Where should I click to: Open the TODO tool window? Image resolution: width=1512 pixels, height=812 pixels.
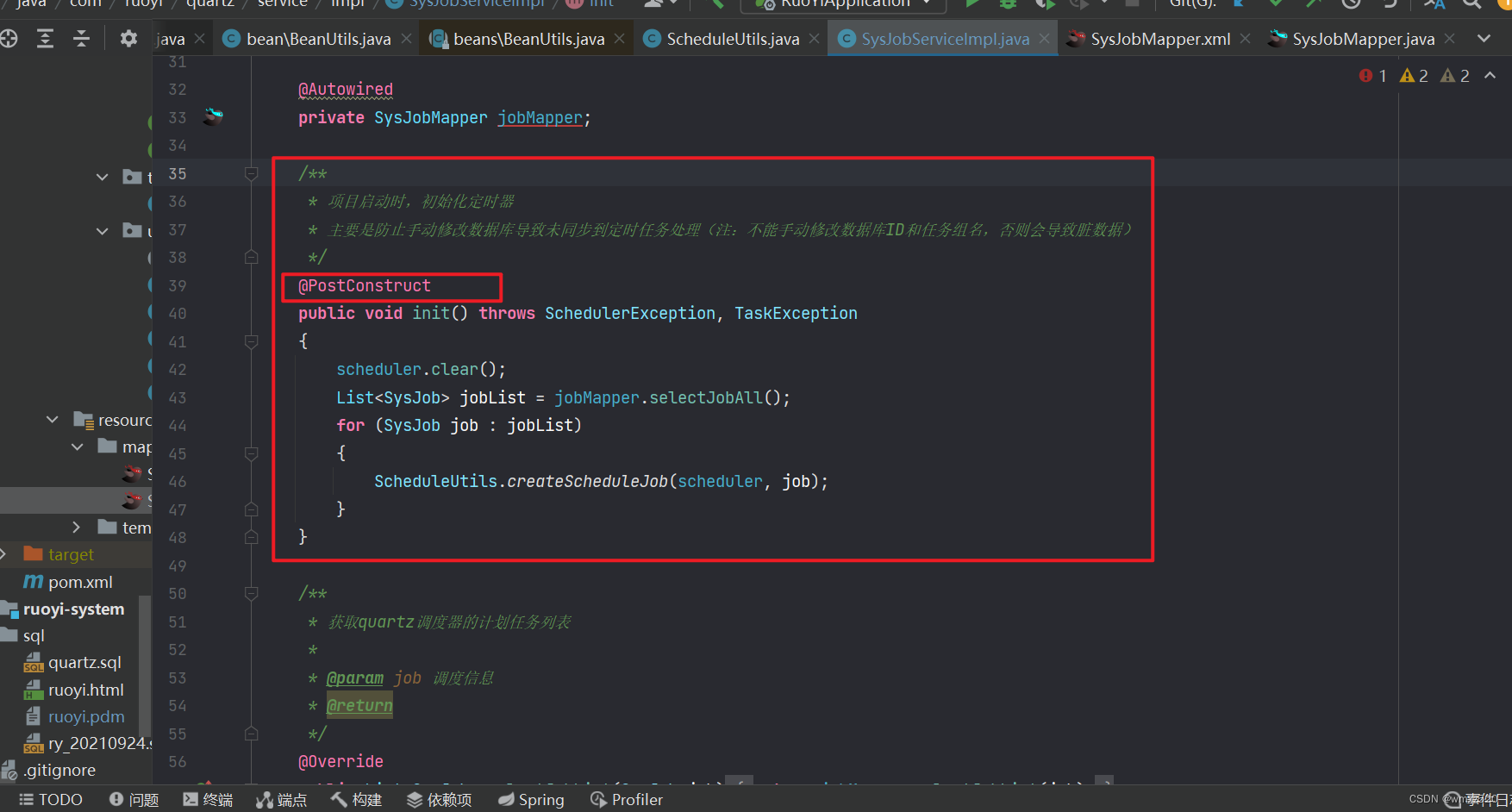51,800
